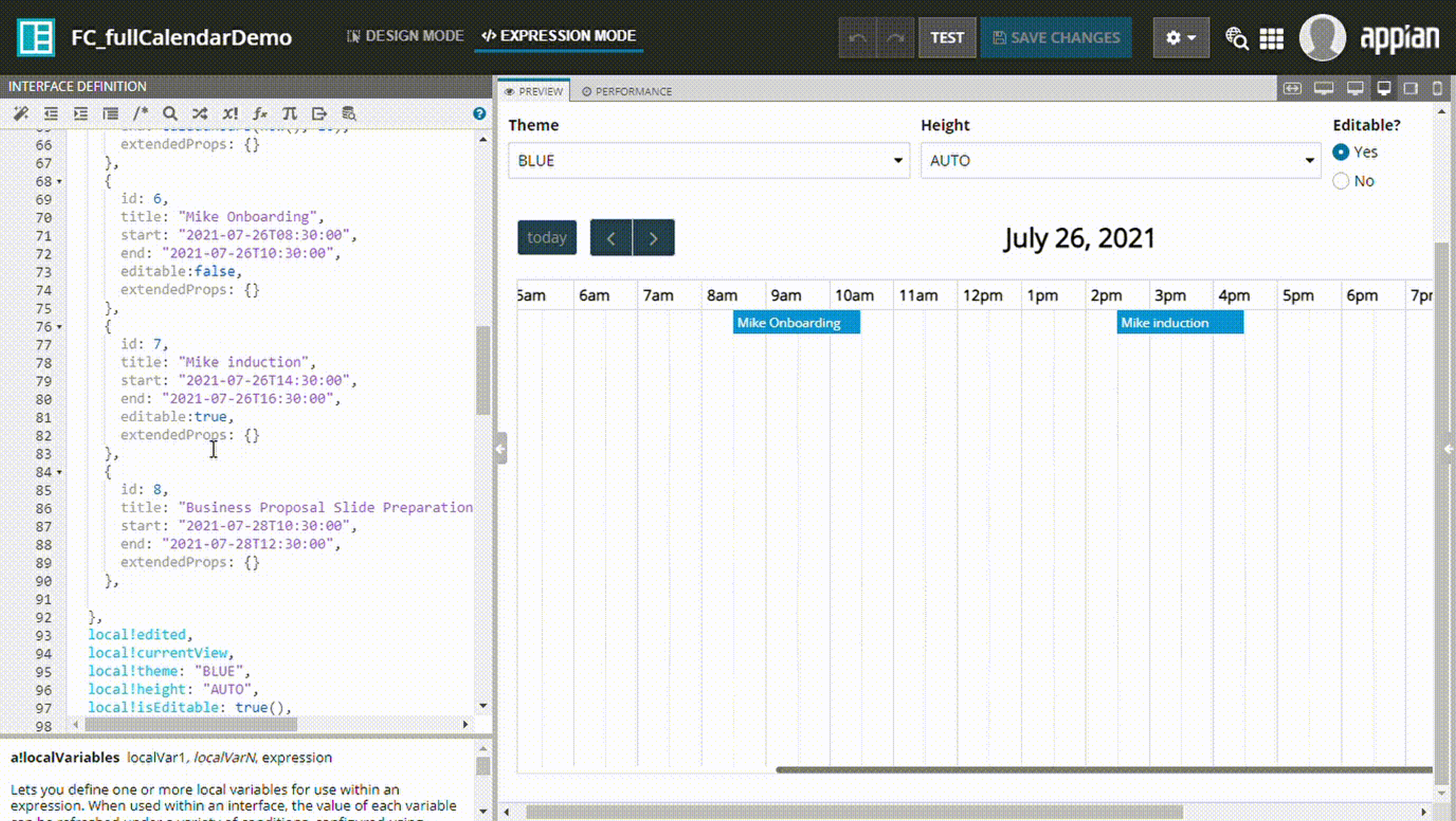
Task: Click the calendar today button
Action: pyautogui.click(x=546, y=237)
